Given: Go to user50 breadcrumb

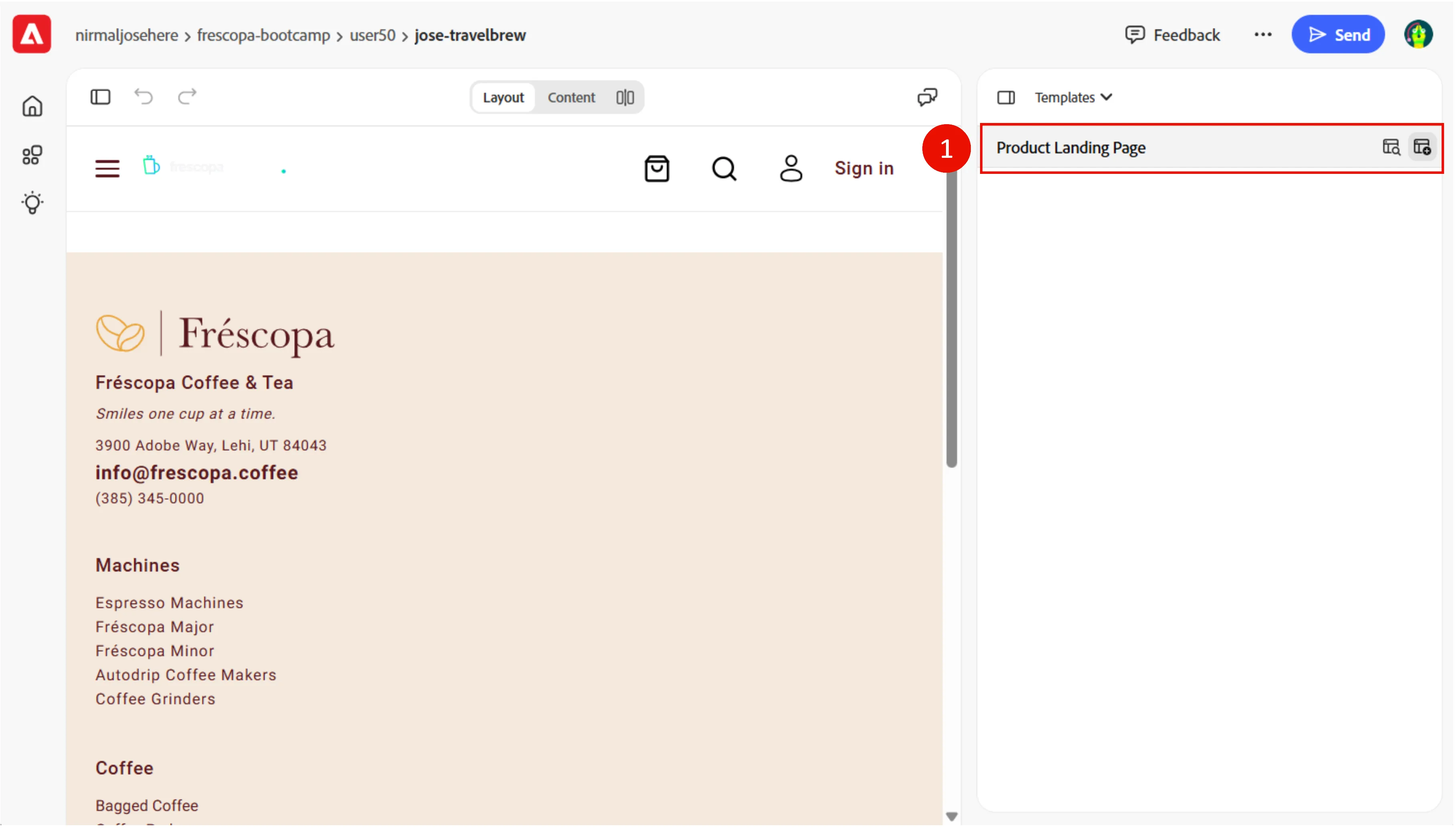Looking at the screenshot, I should point(372,35).
